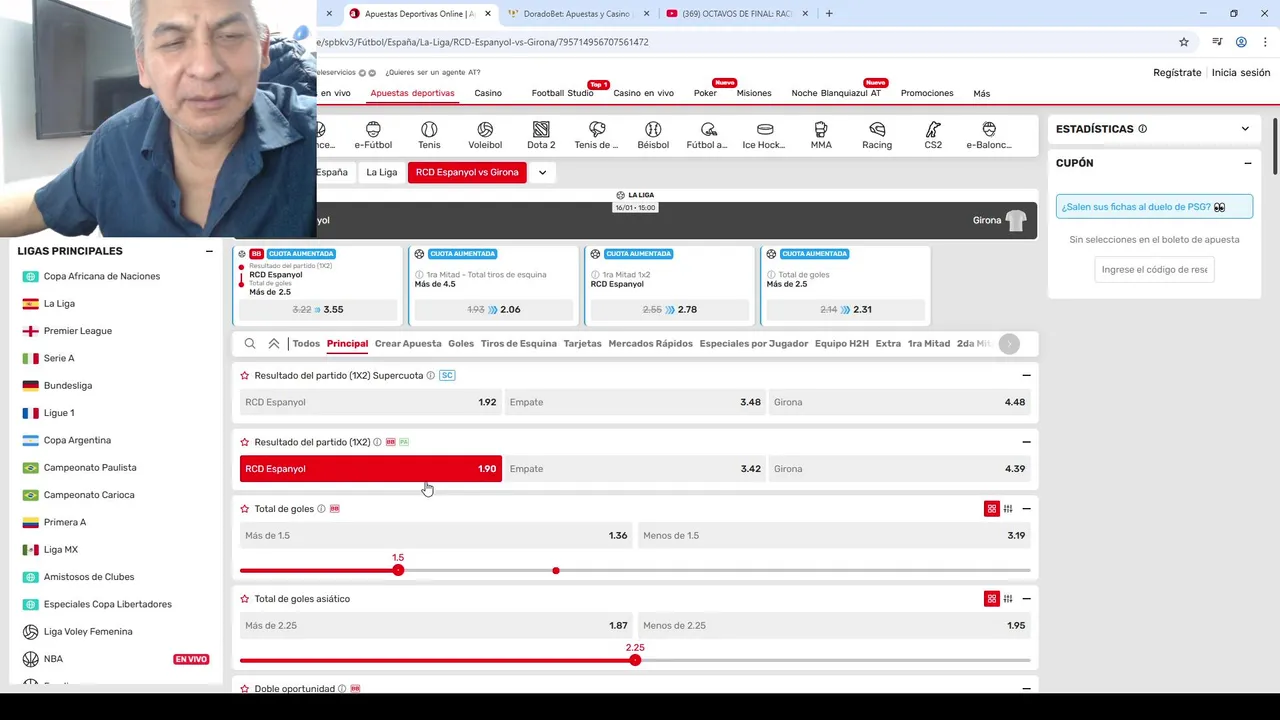This screenshot has width=1280, height=720.
Task: Collapse the Total de goles asiático market
Action: 1026,599
